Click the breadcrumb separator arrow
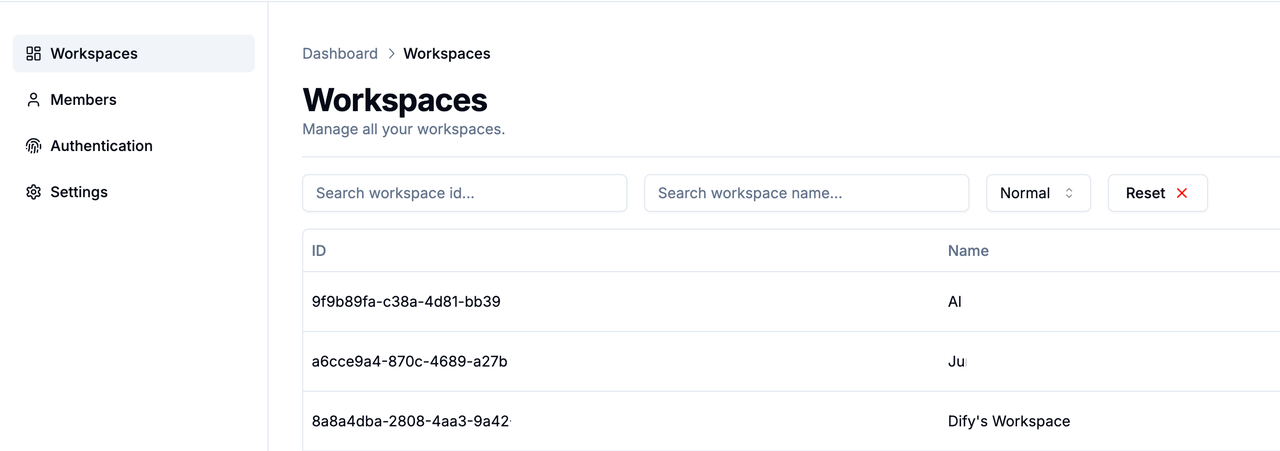Image resolution: width=1280 pixels, height=451 pixels. point(391,54)
